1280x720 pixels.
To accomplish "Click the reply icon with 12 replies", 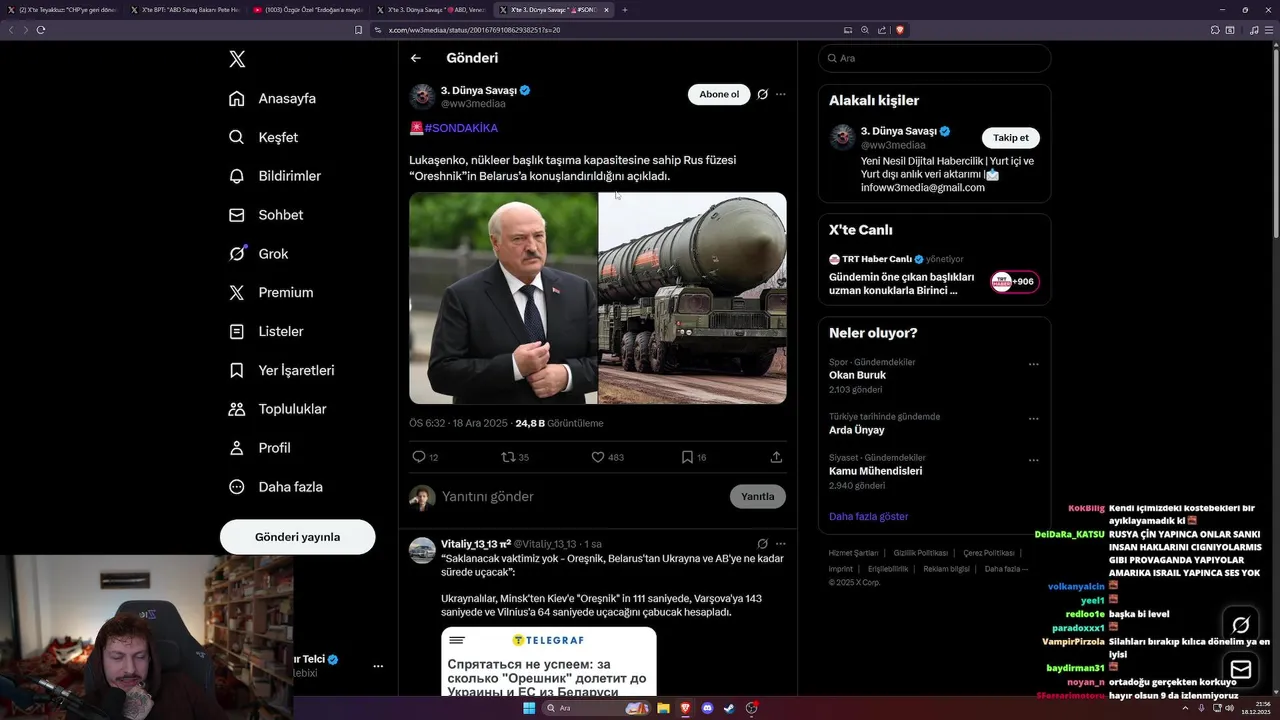I will click(x=419, y=457).
